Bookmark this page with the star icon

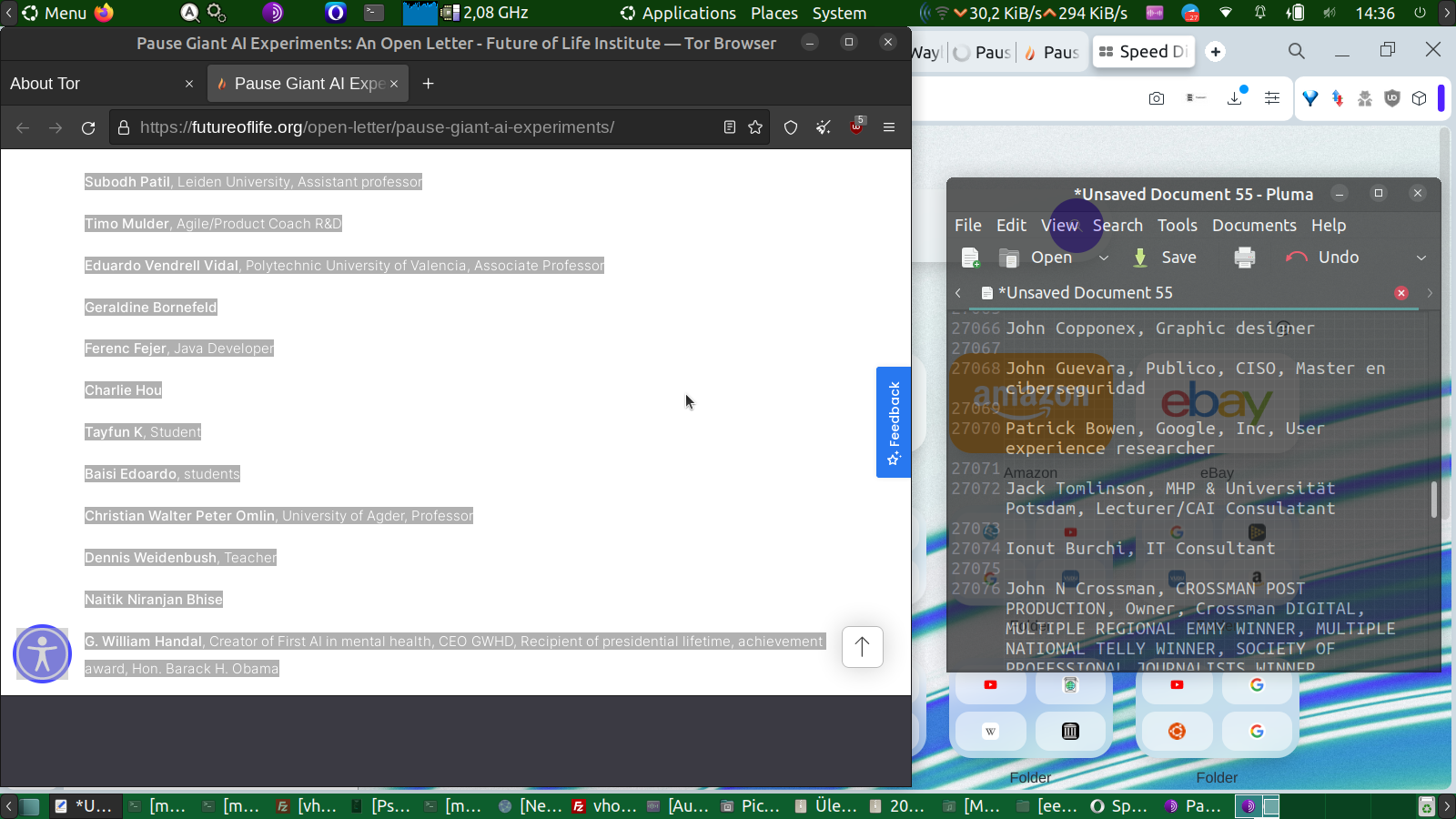click(755, 127)
